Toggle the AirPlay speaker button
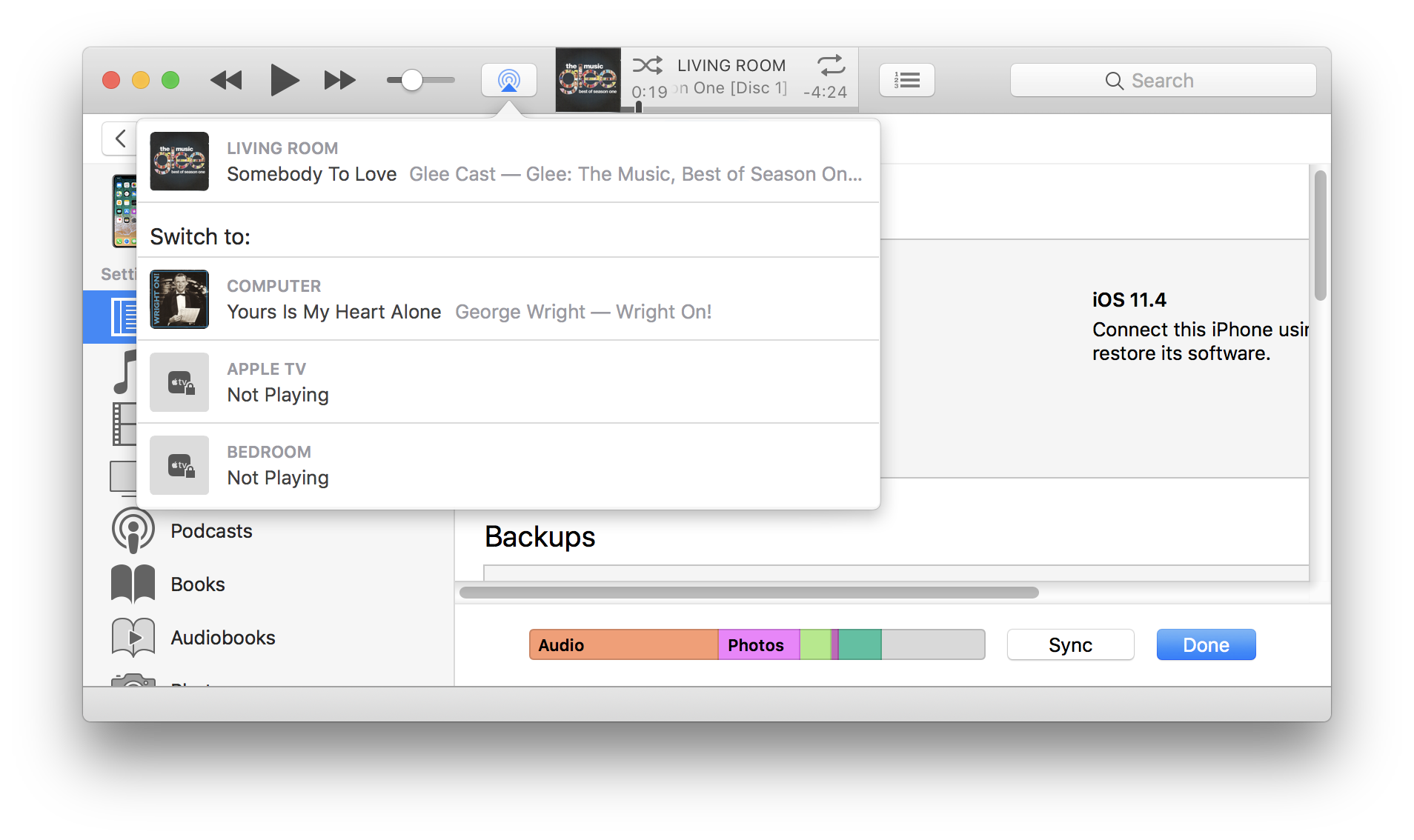 pos(509,80)
